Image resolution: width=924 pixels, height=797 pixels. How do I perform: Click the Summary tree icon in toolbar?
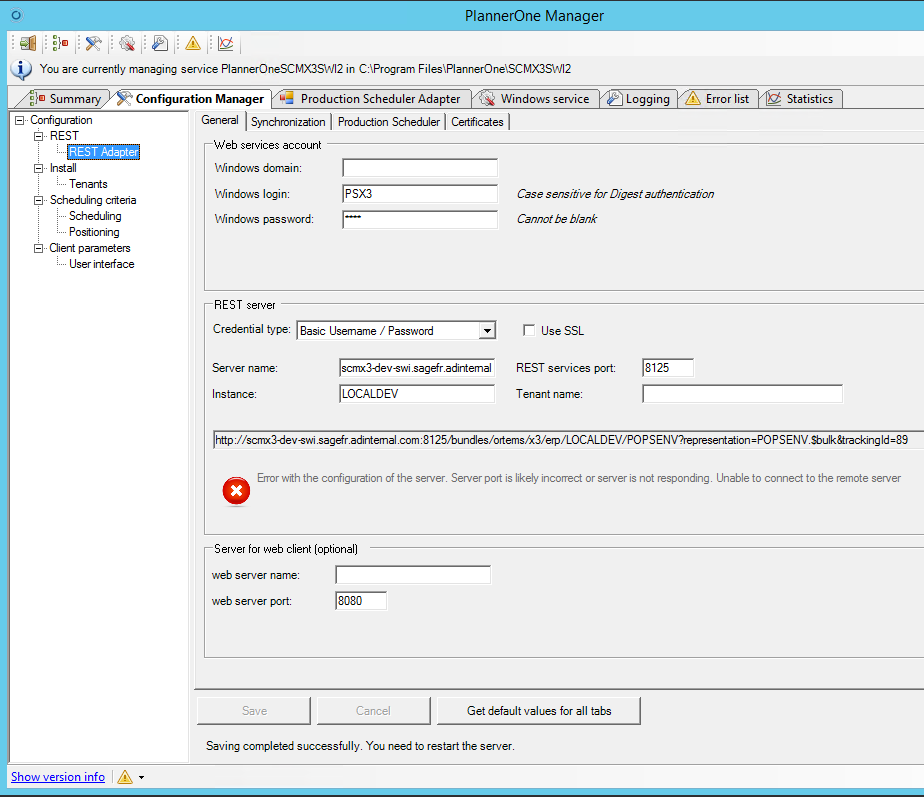(61, 43)
